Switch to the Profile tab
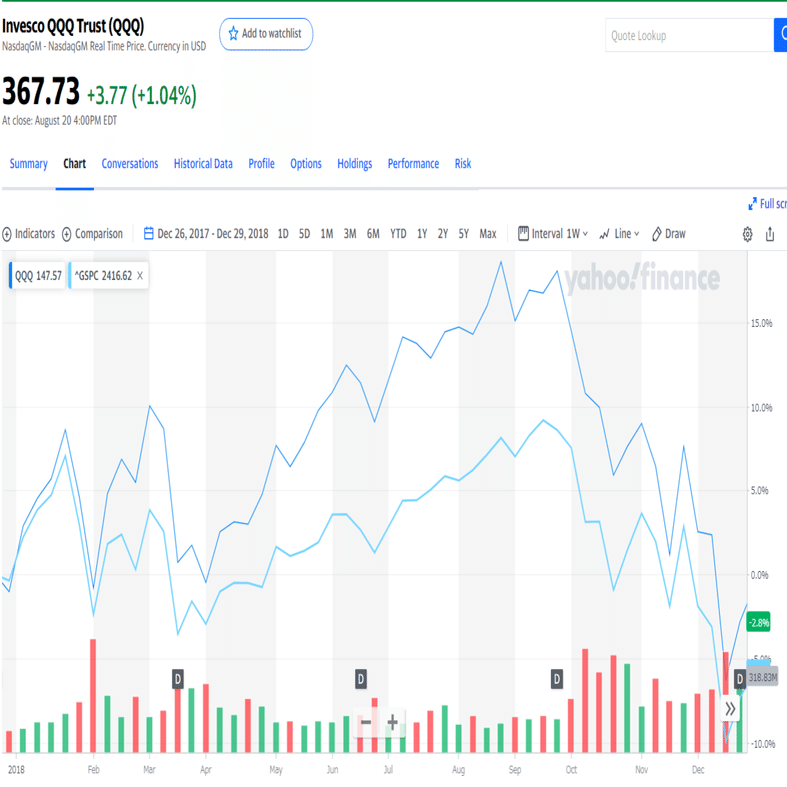Screen dimensions: 787x787 point(261,164)
